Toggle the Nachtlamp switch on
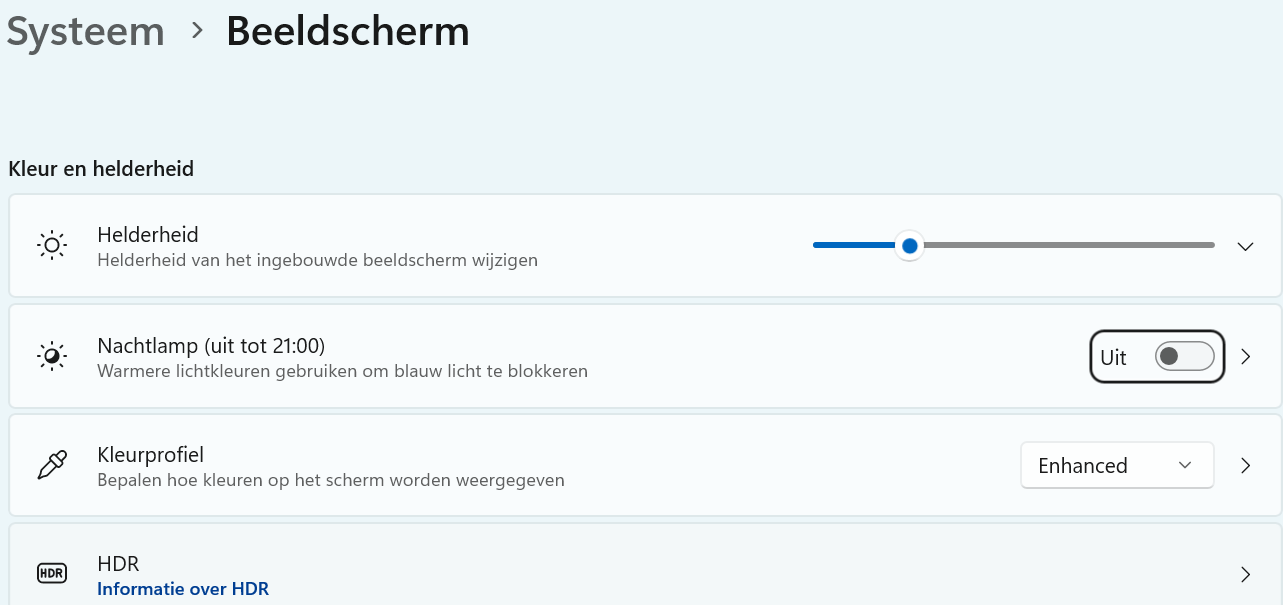This screenshot has width=1283, height=605. (1184, 357)
